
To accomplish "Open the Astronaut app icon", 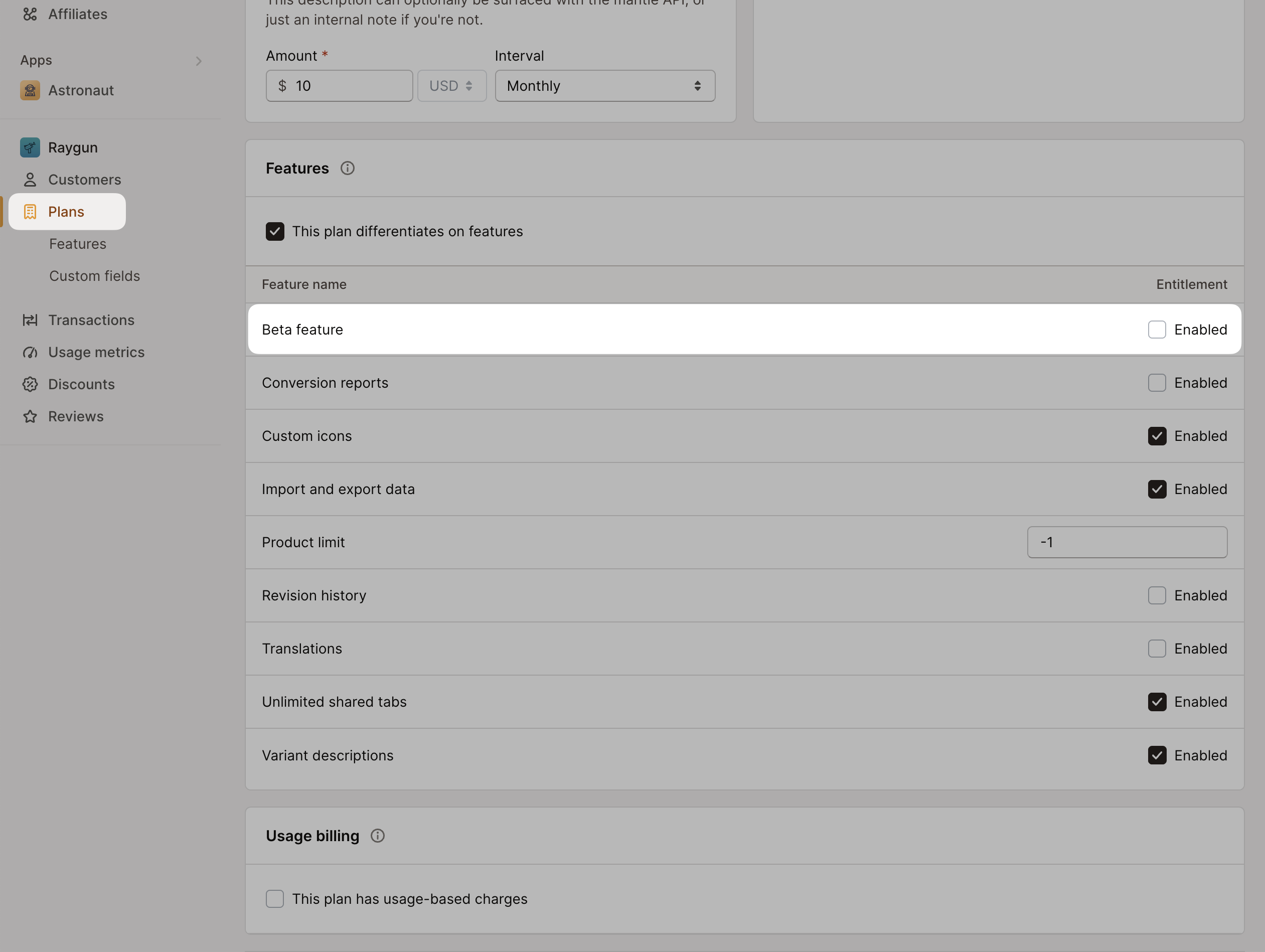I will [30, 90].
